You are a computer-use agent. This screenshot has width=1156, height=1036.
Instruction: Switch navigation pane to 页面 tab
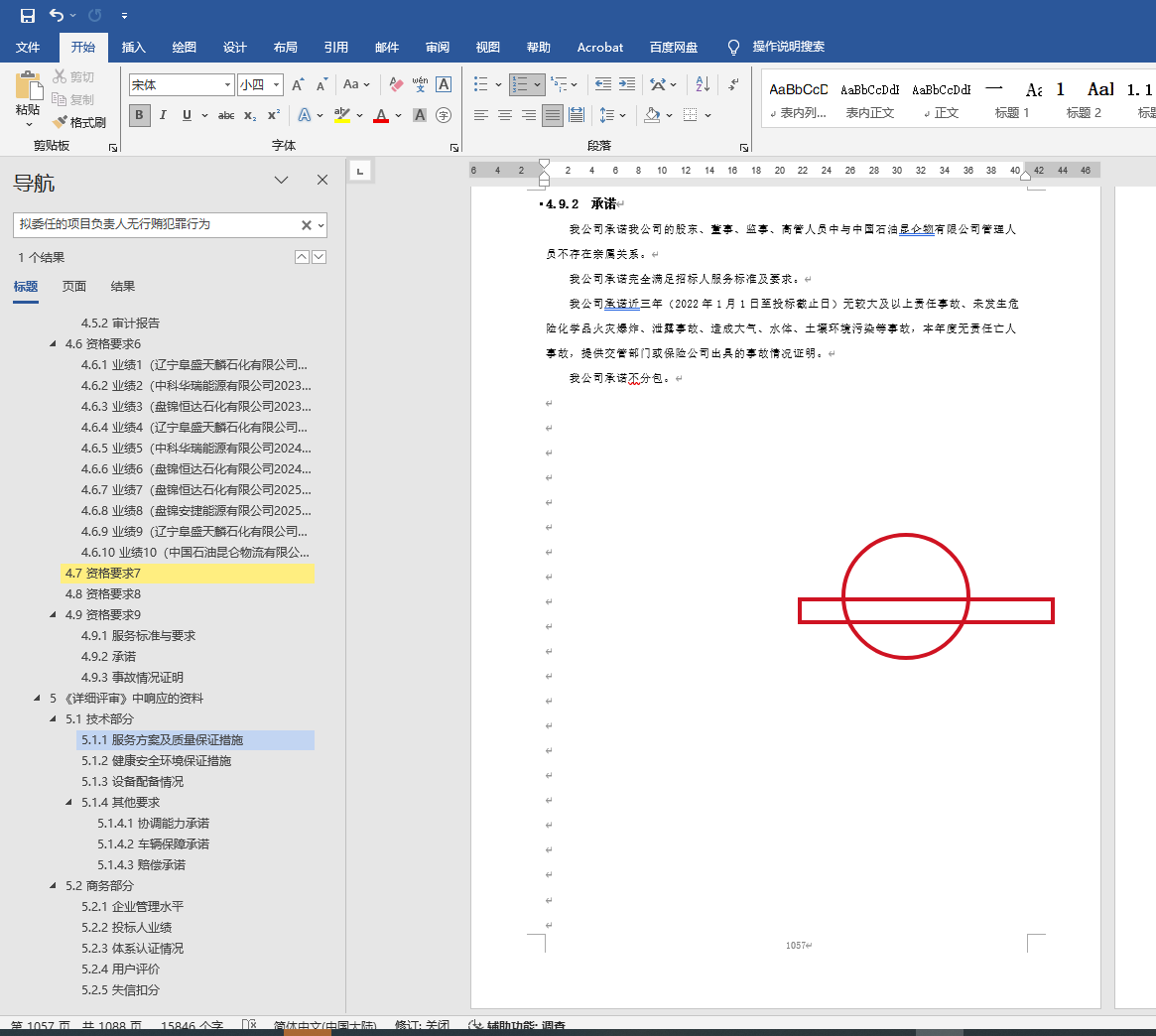74,287
